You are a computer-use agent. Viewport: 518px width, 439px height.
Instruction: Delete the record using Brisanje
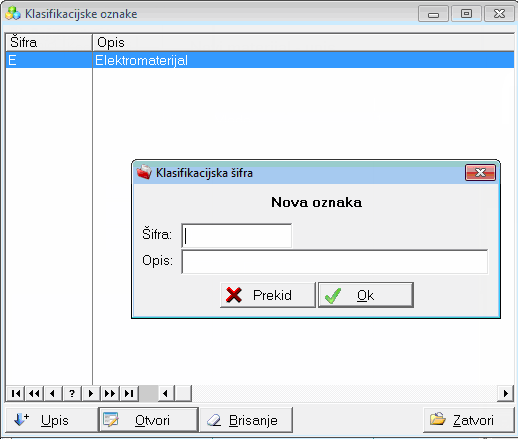point(246,420)
